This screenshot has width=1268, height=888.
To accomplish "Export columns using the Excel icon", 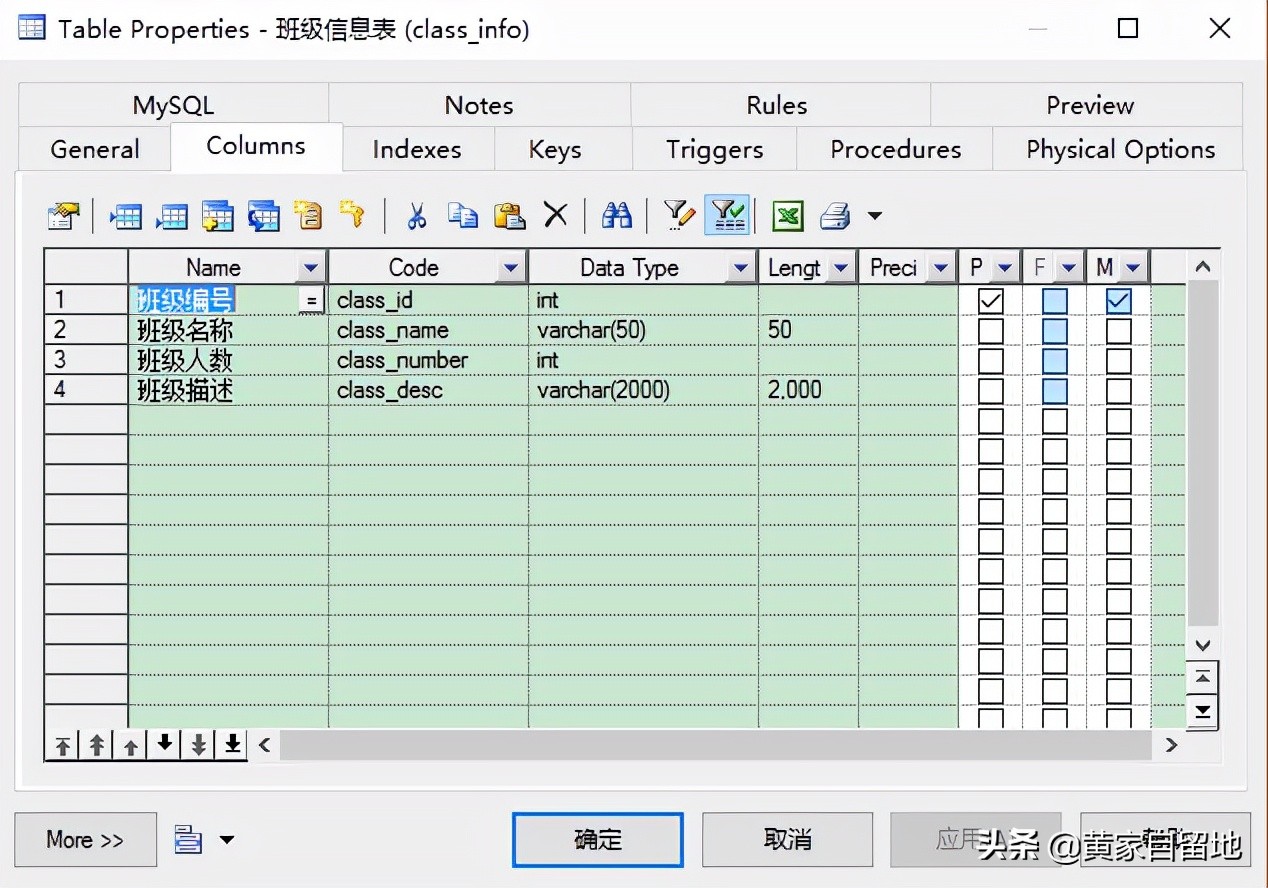I will [x=787, y=215].
